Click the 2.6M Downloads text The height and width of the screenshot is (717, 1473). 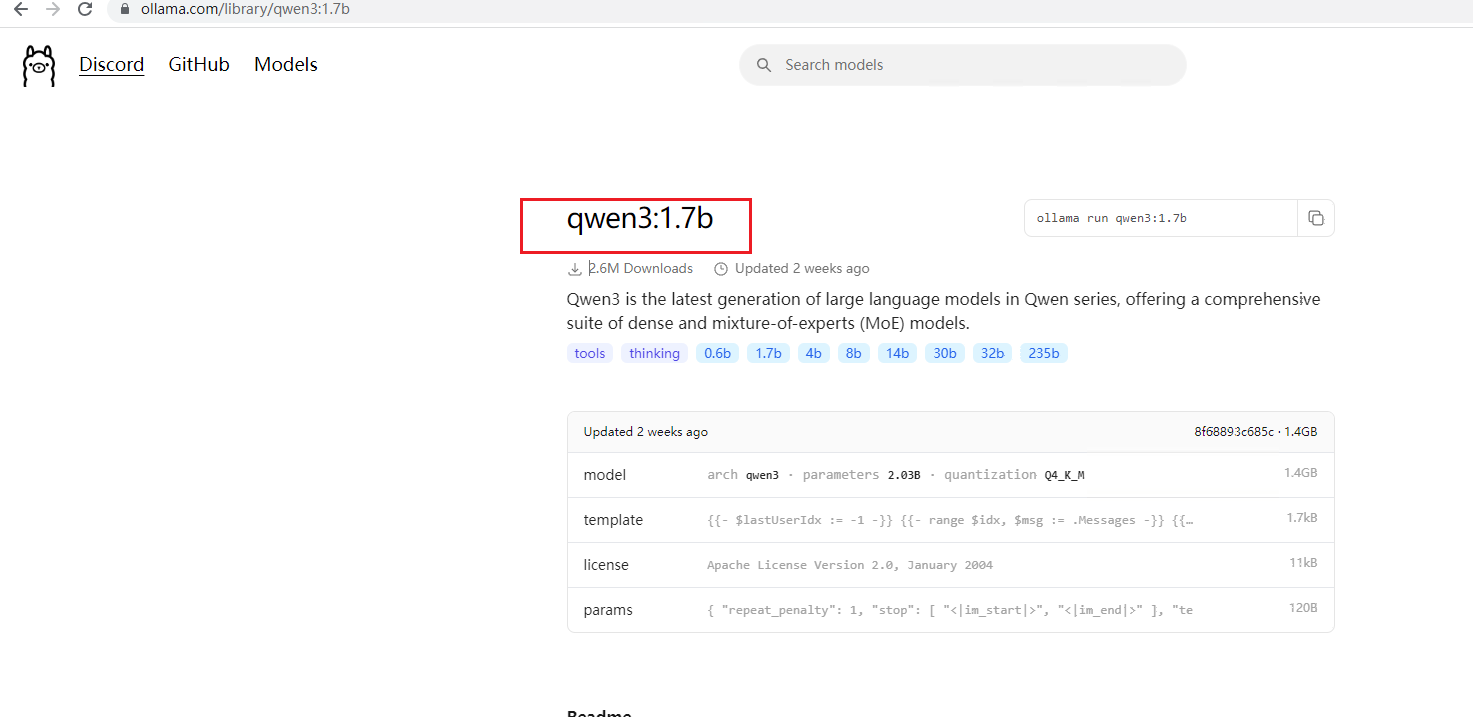click(640, 269)
